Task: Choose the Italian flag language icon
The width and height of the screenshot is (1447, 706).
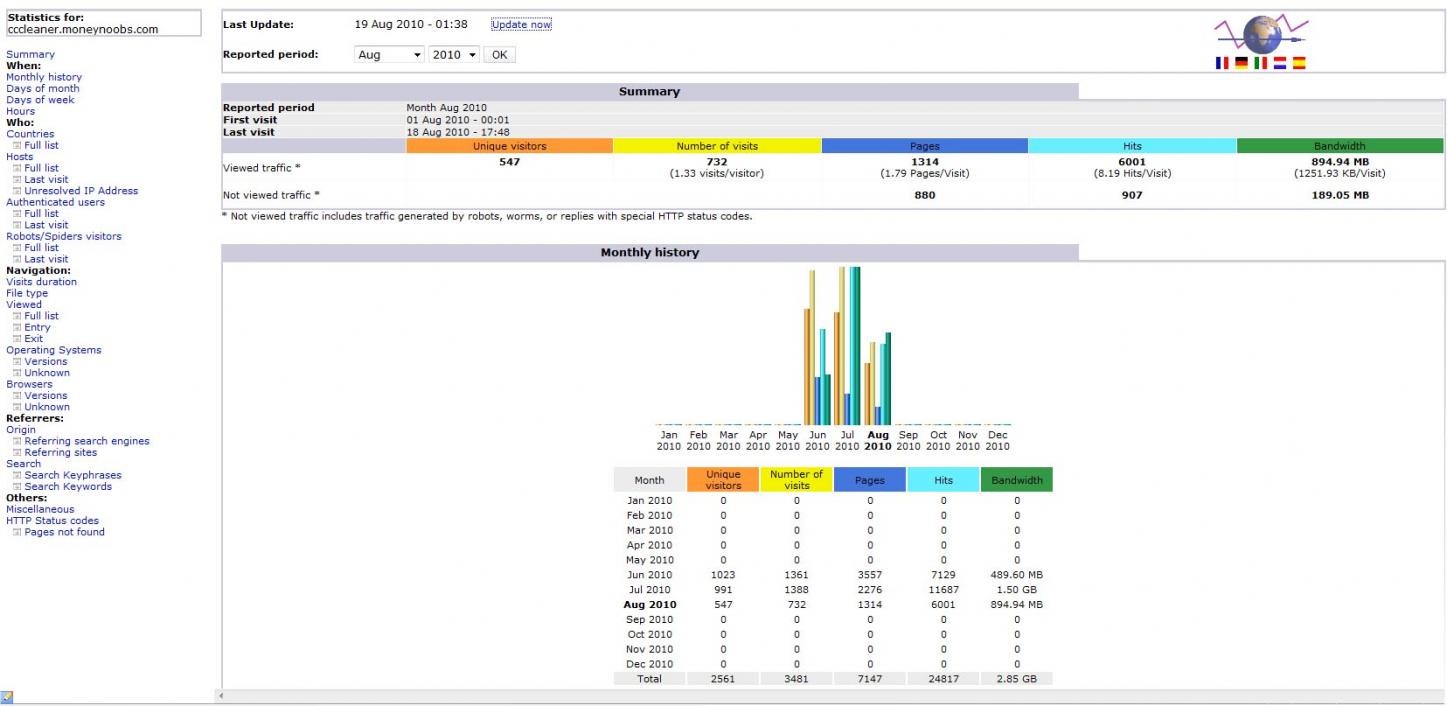Action: 1260,63
